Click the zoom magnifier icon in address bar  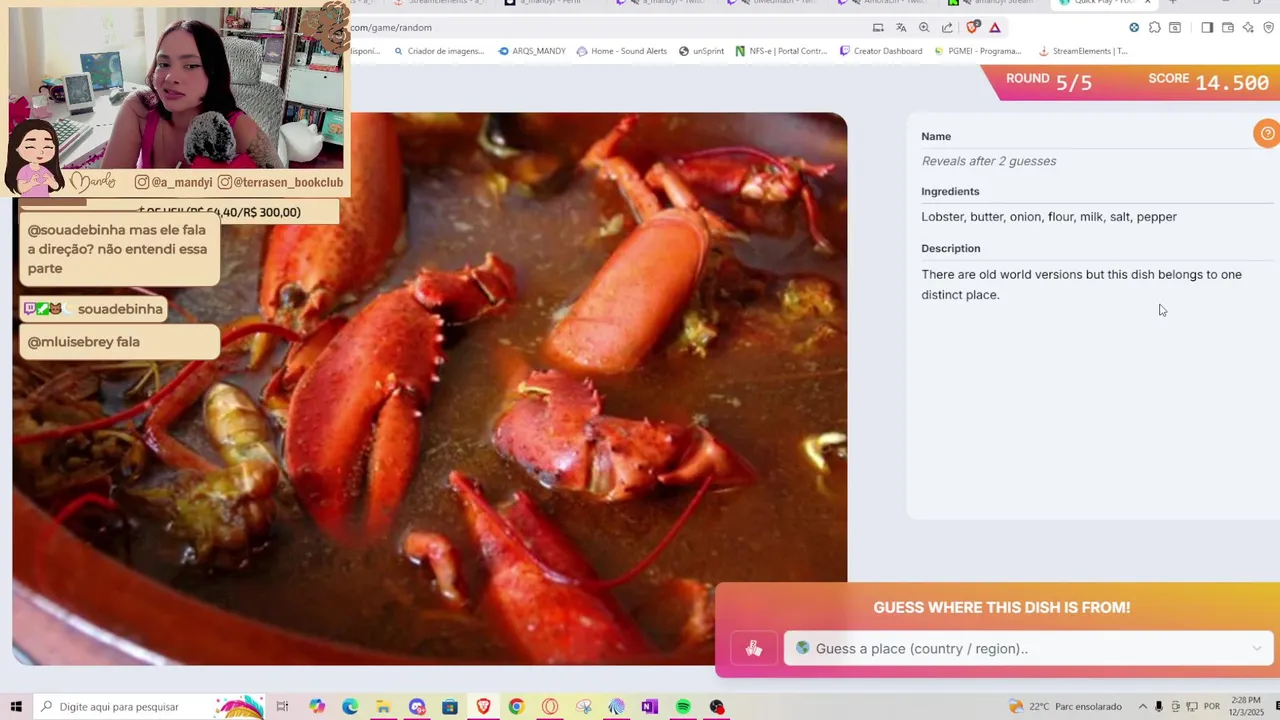tap(924, 28)
